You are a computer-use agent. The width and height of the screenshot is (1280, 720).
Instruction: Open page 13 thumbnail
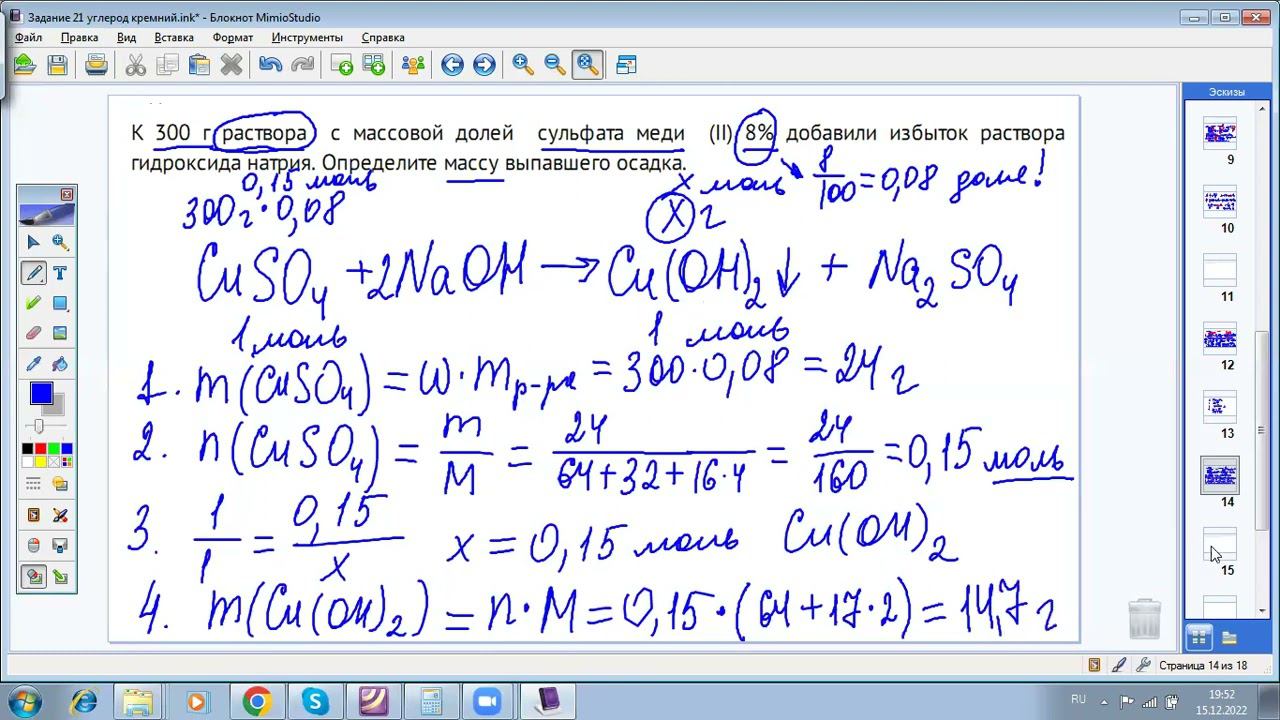point(1220,407)
